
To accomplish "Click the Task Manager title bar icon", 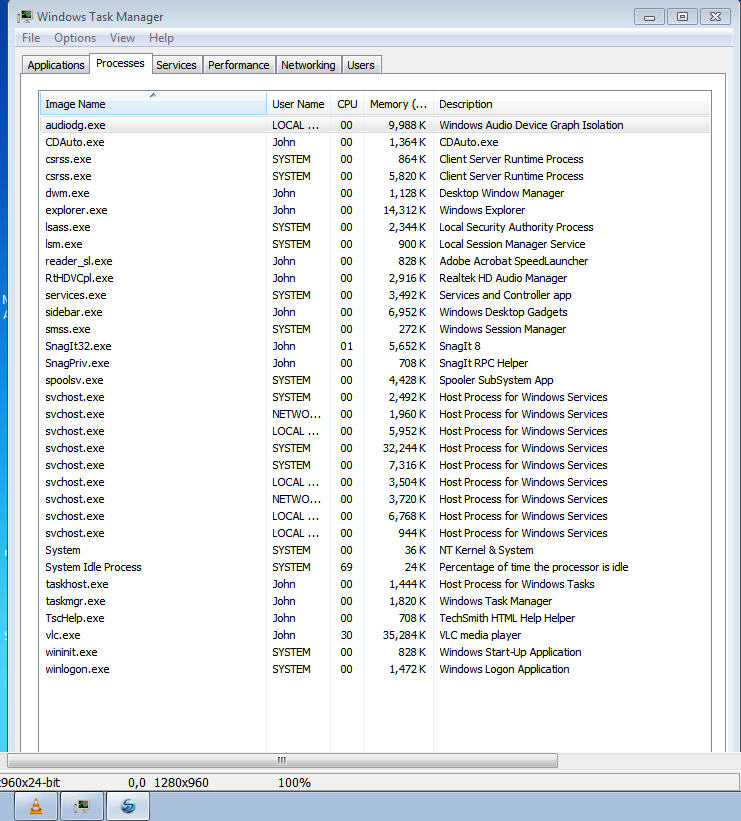I will pyautogui.click(x=25, y=17).
